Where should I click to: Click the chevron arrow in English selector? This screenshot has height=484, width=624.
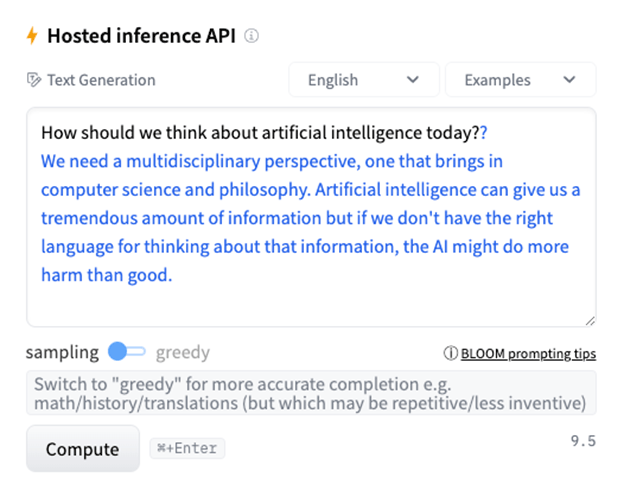point(413,80)
